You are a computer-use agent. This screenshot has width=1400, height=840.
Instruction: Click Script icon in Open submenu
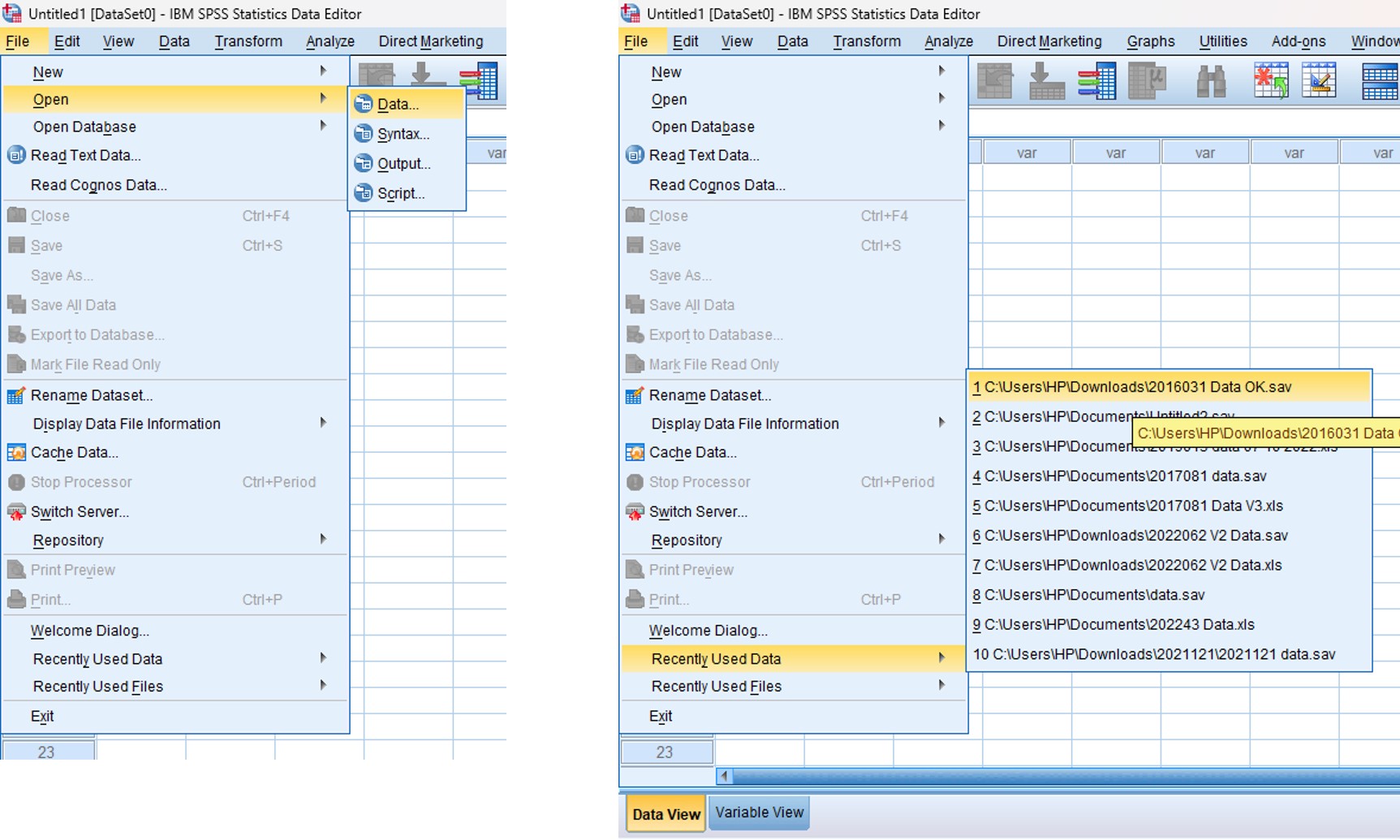pos(363,193)
